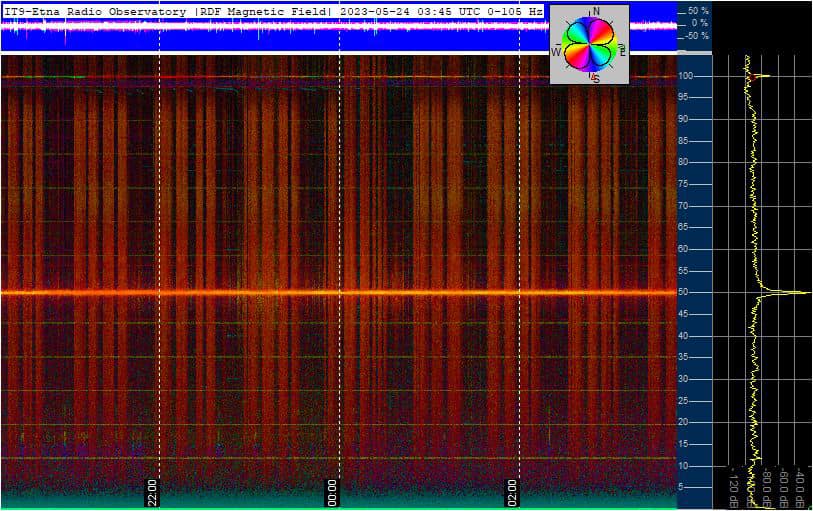Click the '0-105 Hz' range text
This screenshot has width=813, height=511.
pos(515,11)
